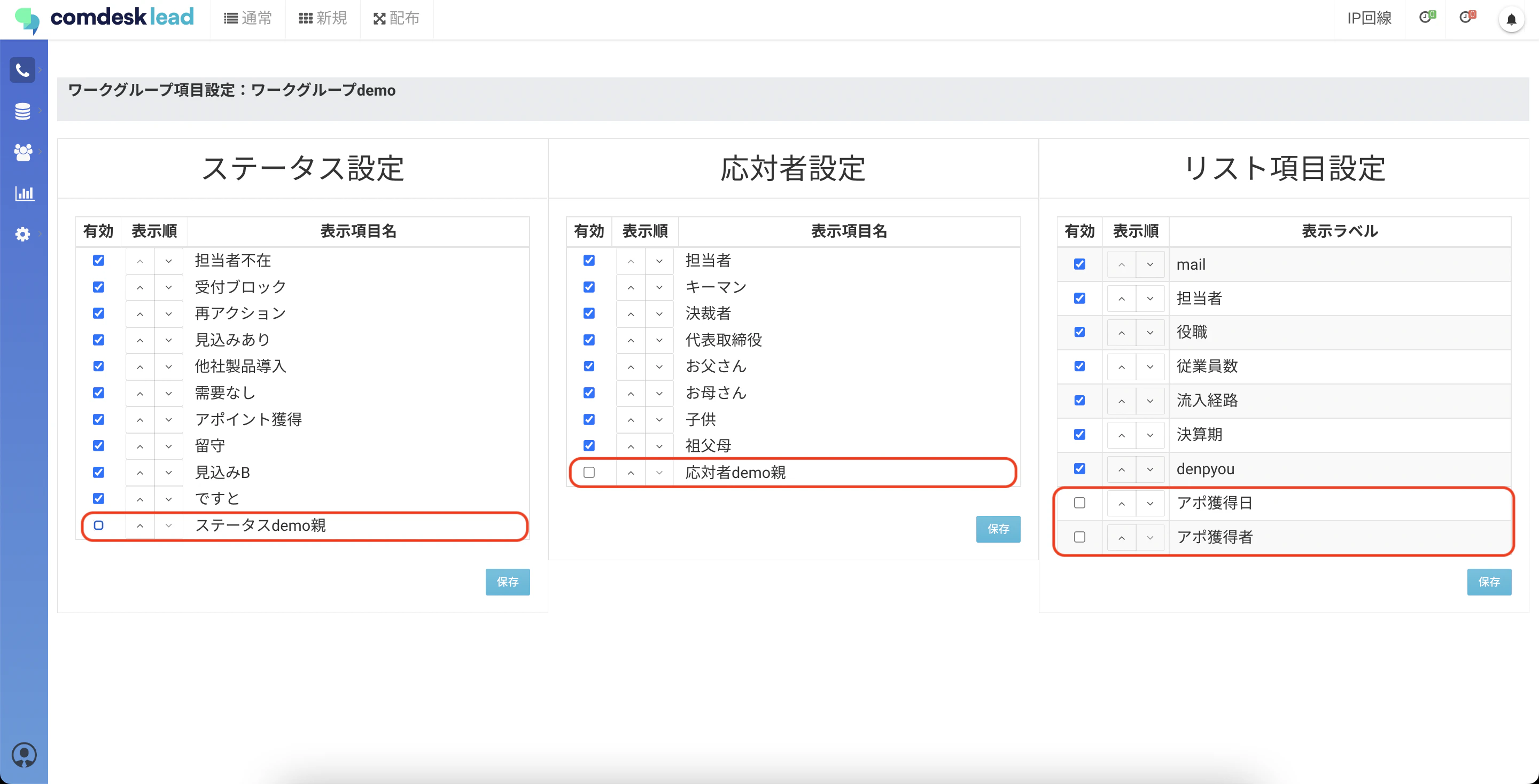Move list item 担当者 down in order
Viewport: 1539px width, 784px height.
(1150, 299)
